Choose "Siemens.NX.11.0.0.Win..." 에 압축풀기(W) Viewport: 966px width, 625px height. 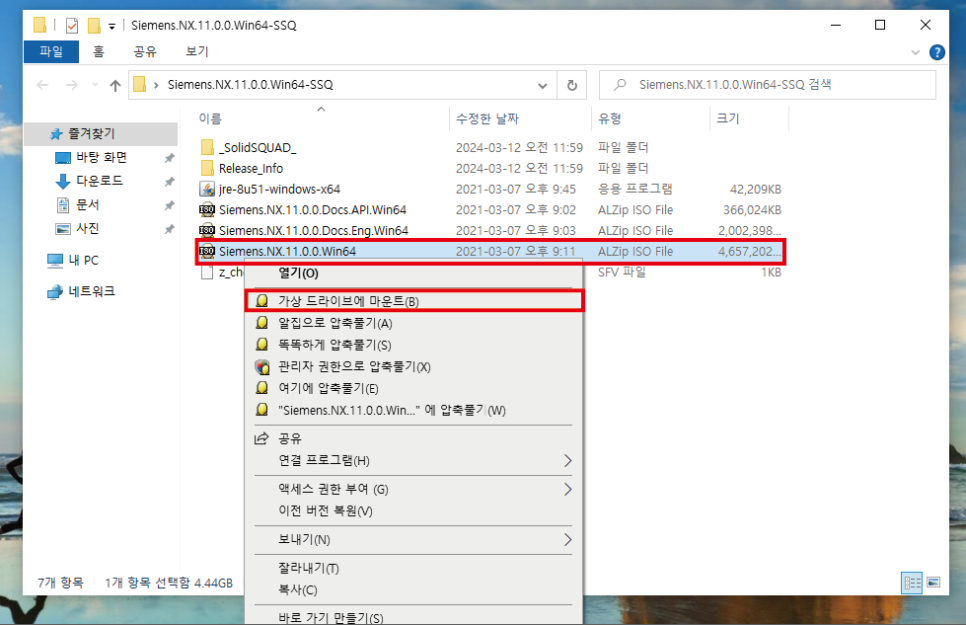pyautogui.click(x=413, y=411)
